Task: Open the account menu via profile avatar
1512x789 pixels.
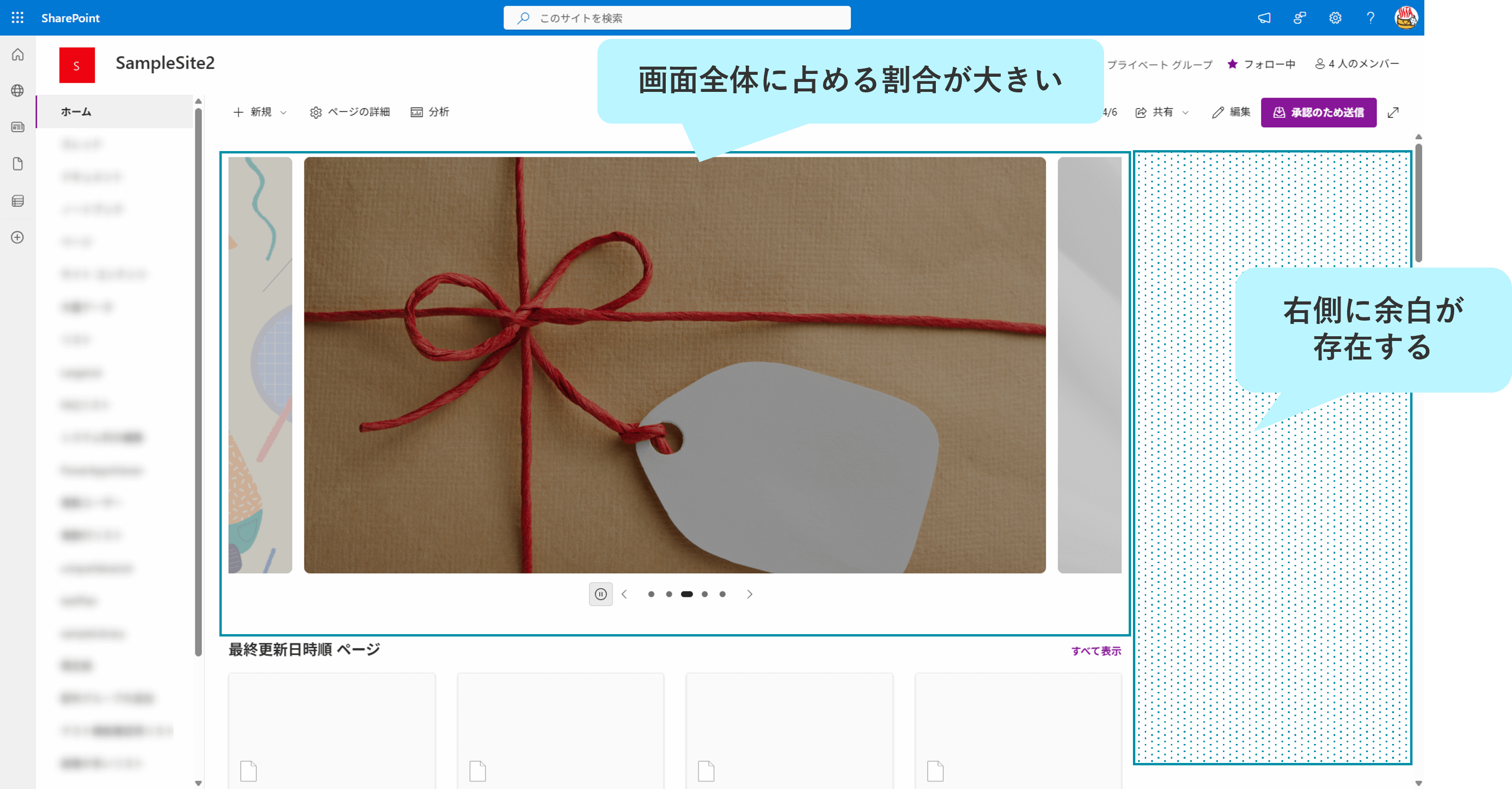Action: (1406, 18)
